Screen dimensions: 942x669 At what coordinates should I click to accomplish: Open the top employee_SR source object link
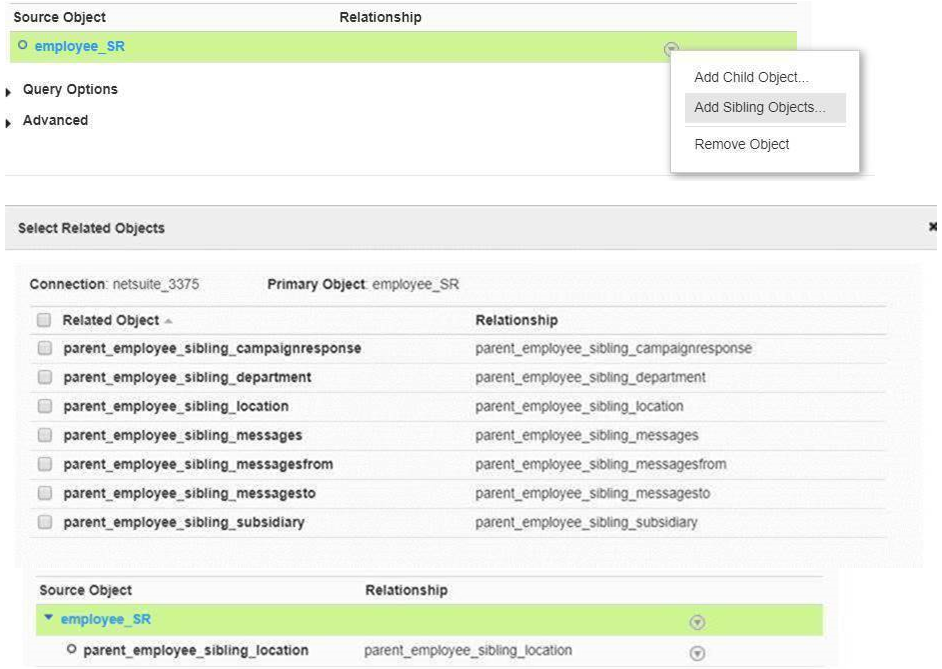click(x=79, y=46)
